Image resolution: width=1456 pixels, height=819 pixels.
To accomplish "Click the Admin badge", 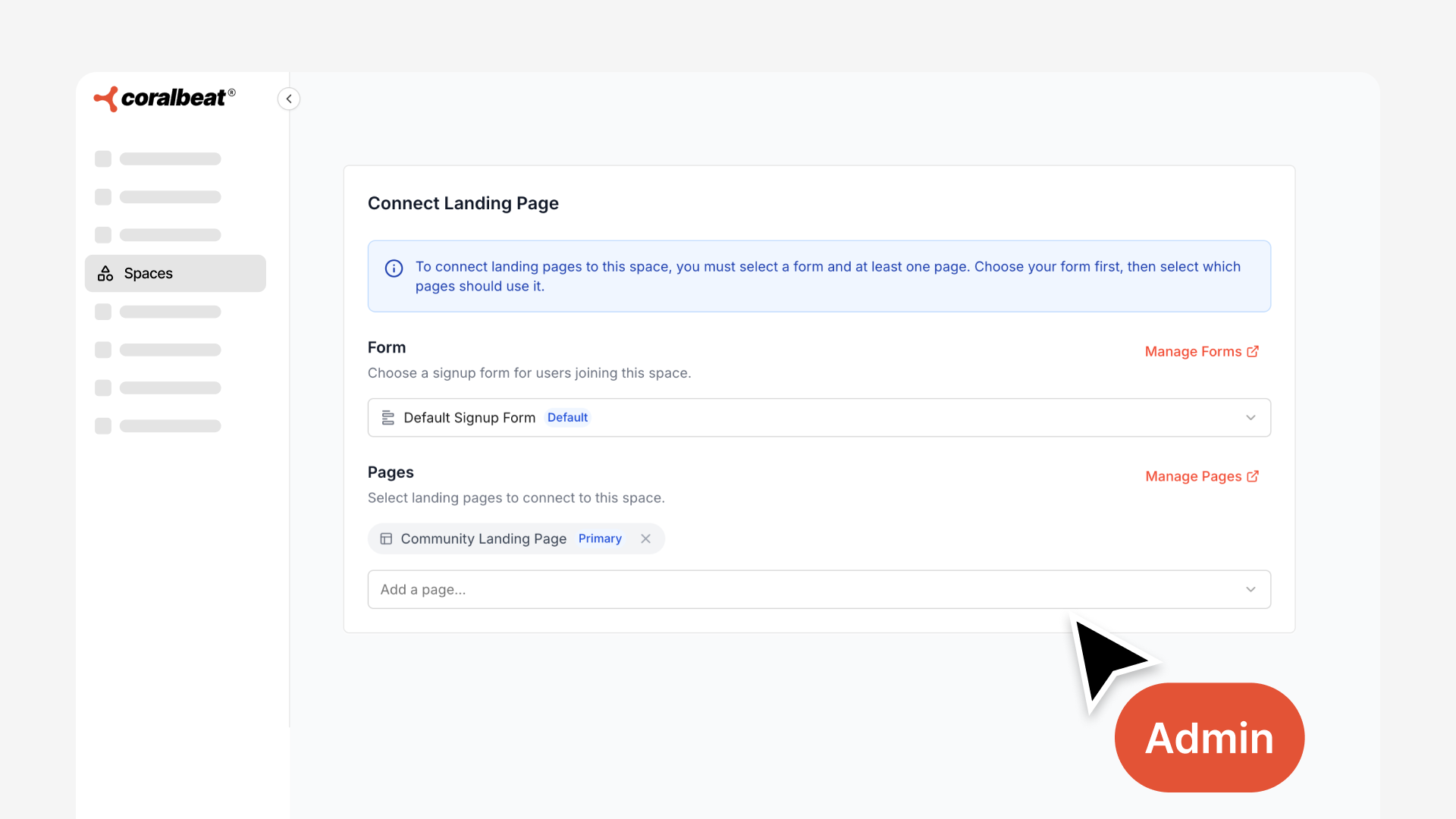I will coord(1209,738).
